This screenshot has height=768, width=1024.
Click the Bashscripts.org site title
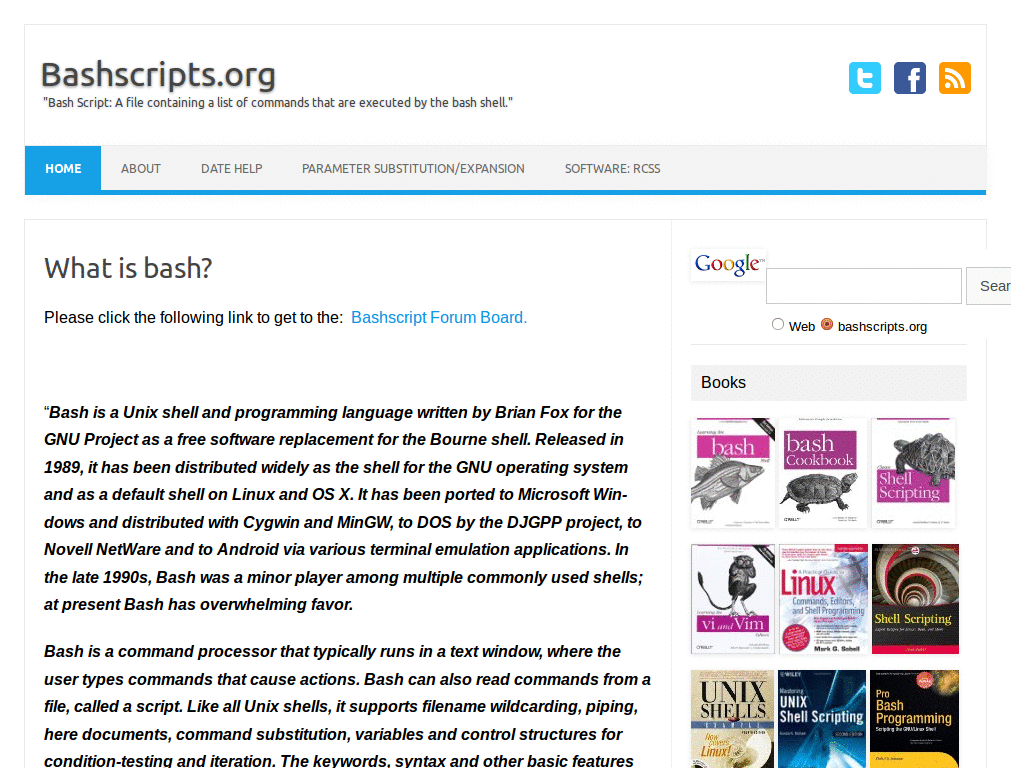point(158,74)
